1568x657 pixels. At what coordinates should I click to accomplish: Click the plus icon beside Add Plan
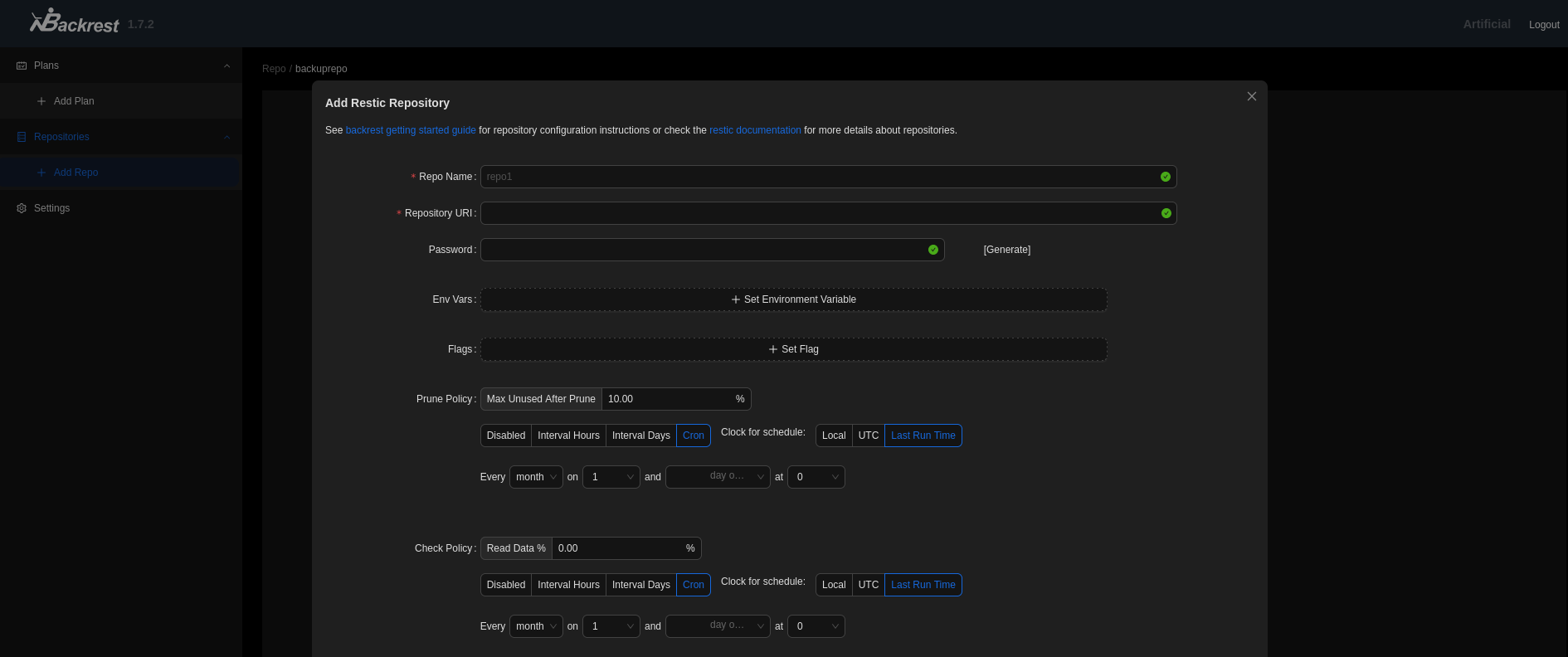pos(41,101)
